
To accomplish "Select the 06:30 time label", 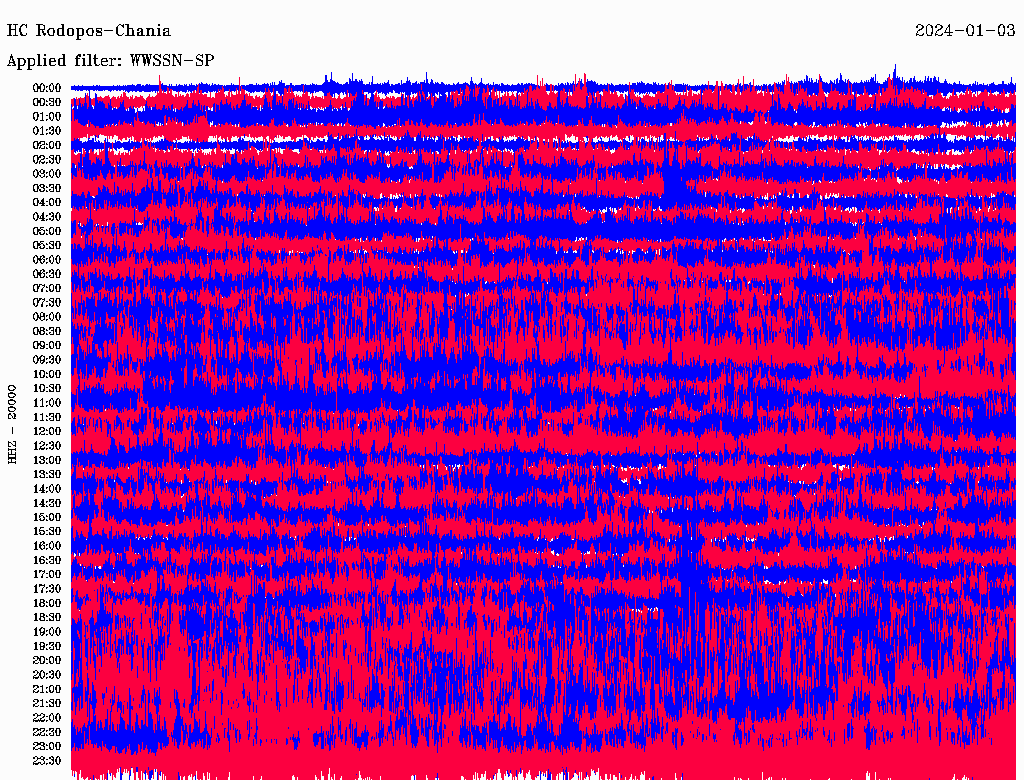I will point(47,274).
